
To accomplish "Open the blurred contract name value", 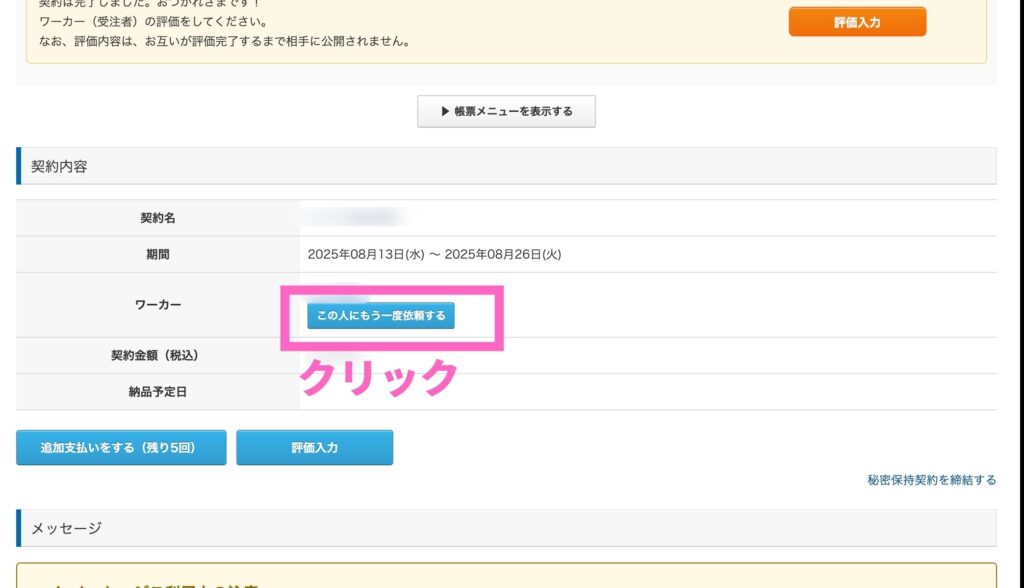I will point(355,217).
